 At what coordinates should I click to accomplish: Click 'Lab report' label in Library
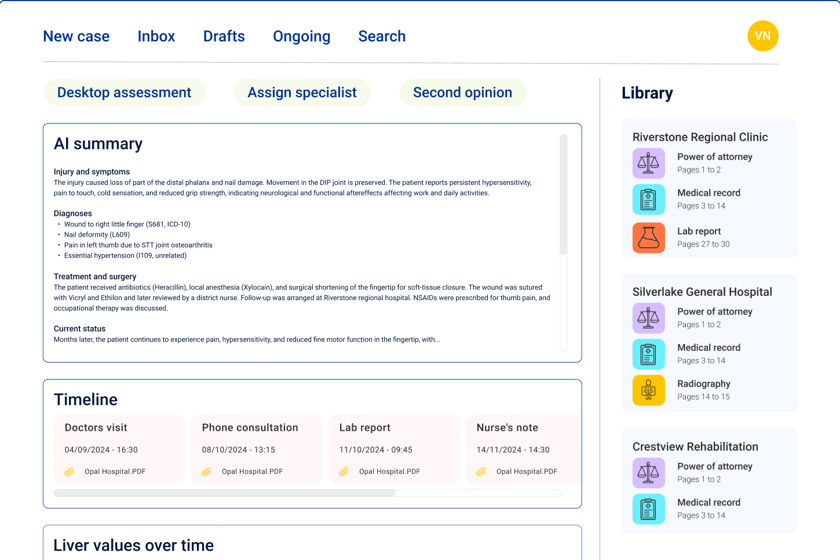point(699,231)
